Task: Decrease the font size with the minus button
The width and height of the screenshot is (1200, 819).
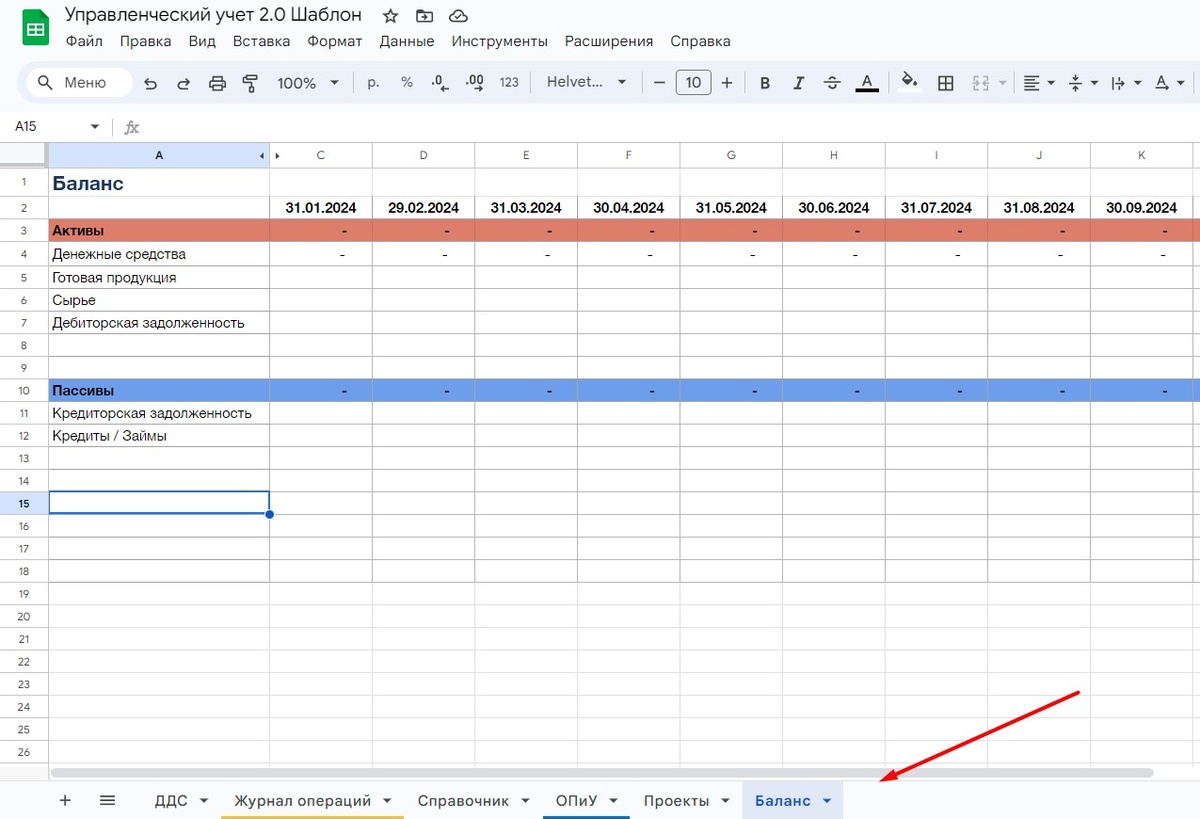Action: 659,83
